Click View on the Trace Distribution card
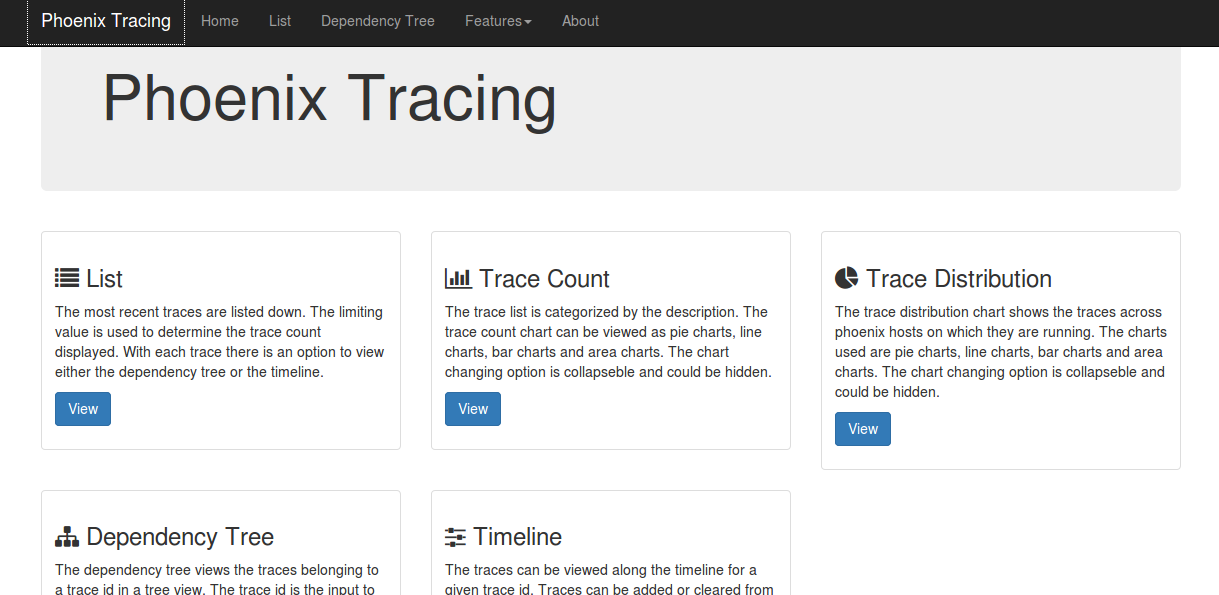Screen dimensions: 1219x595 point(862,428)
